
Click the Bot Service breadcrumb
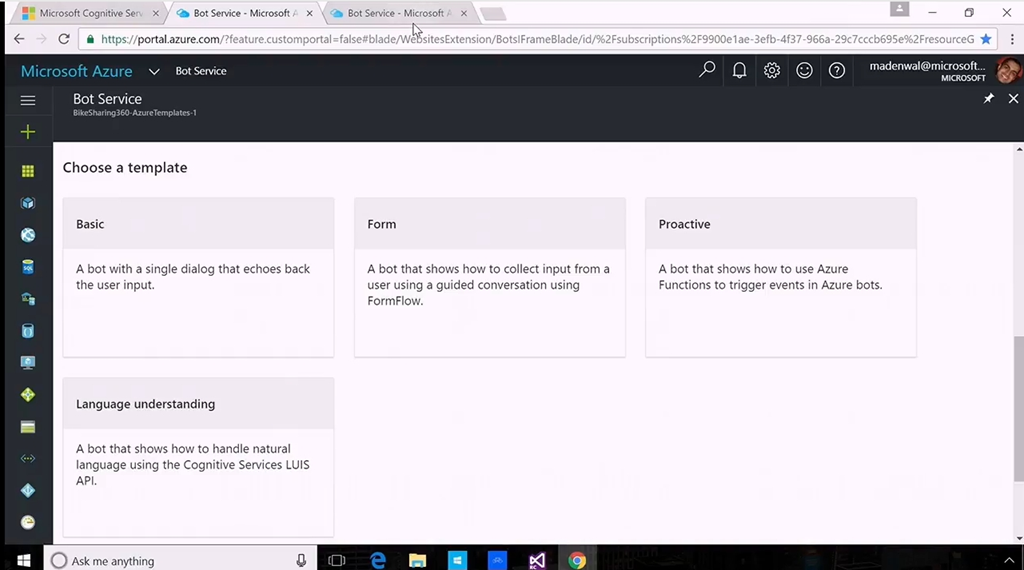coord(200,71)
